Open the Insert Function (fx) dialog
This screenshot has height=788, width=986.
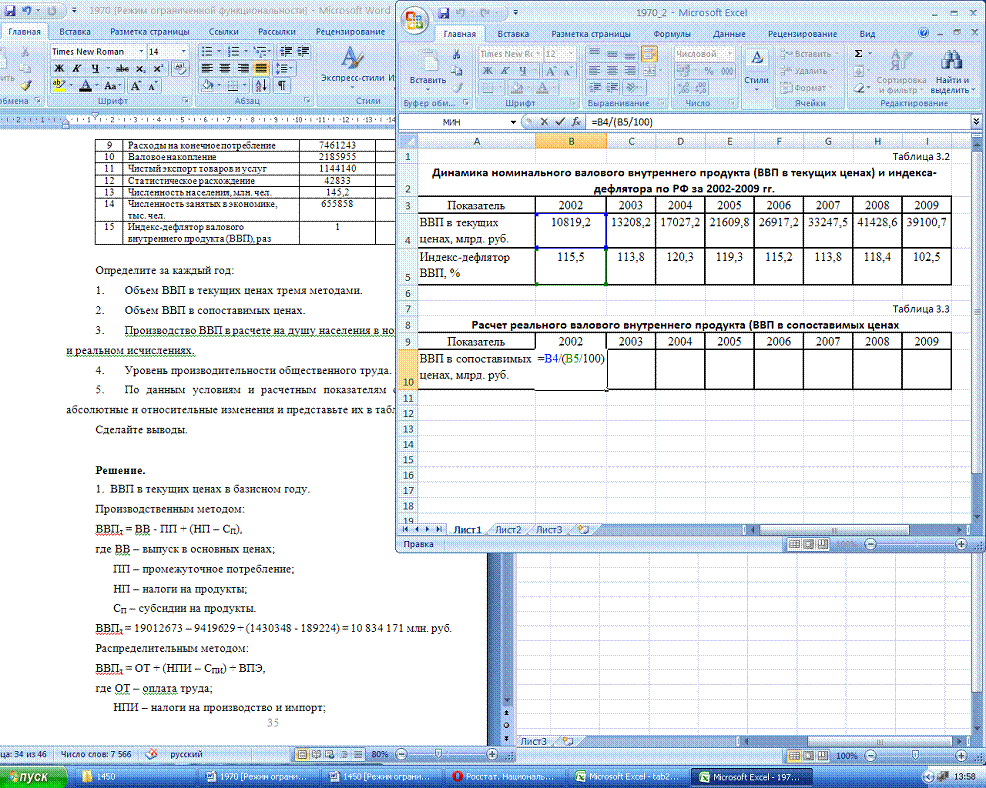pyautogui.click(x=577, y=121)
